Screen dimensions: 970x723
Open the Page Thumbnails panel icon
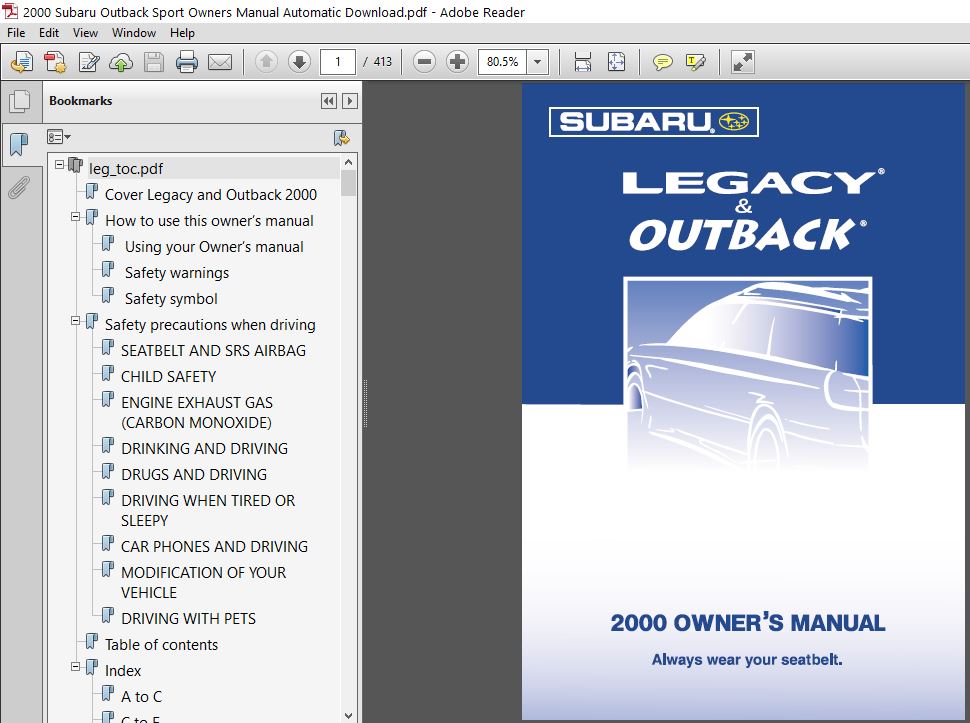(20, 101)
